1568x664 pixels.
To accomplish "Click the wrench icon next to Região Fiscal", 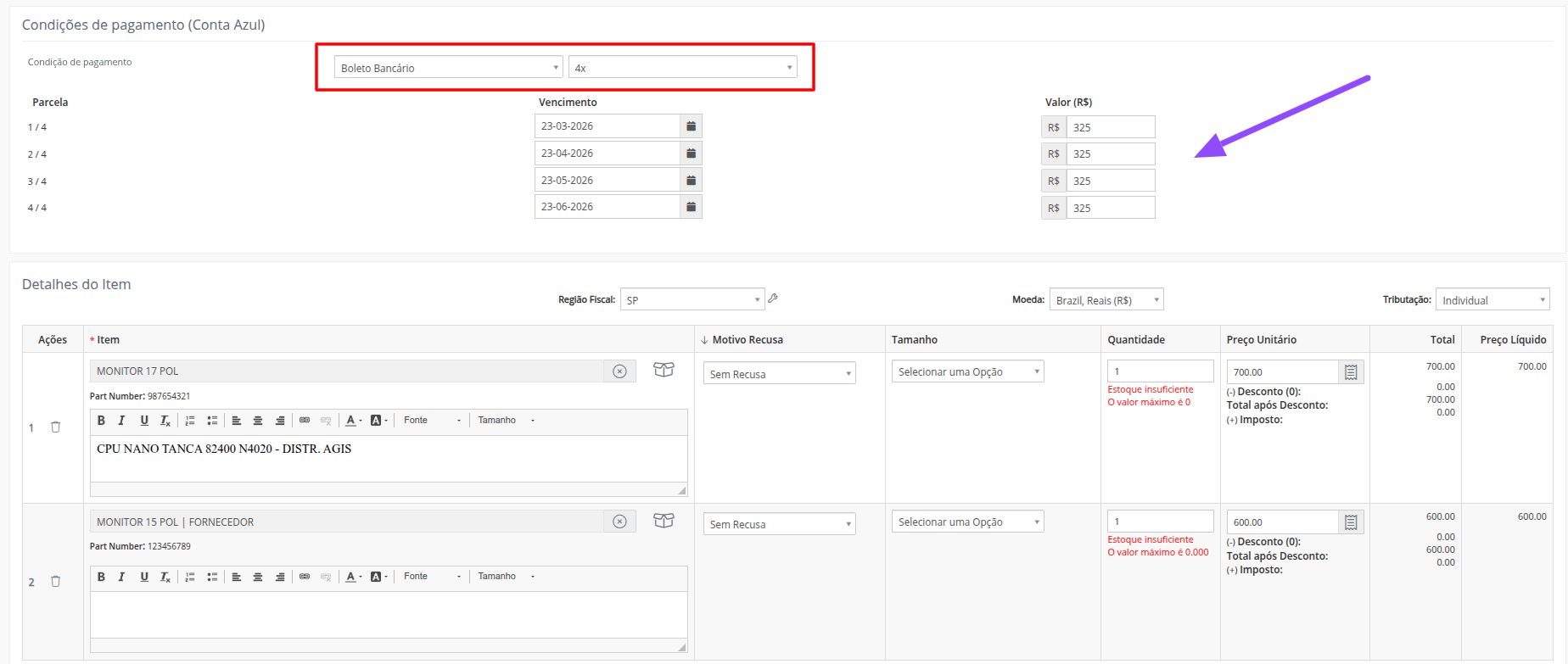I will [x=773, y=299].
